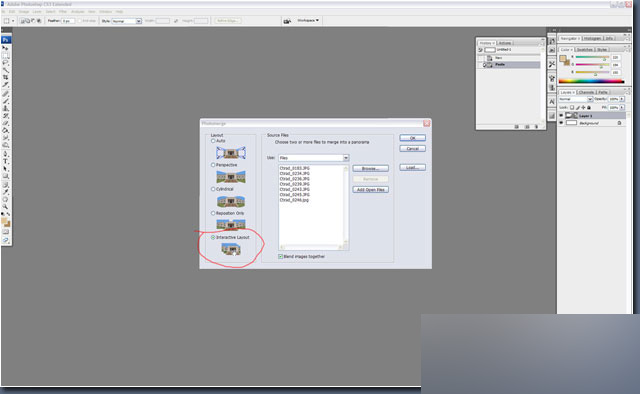Open the Fill slider arrow in Layers

pos(622,107)
